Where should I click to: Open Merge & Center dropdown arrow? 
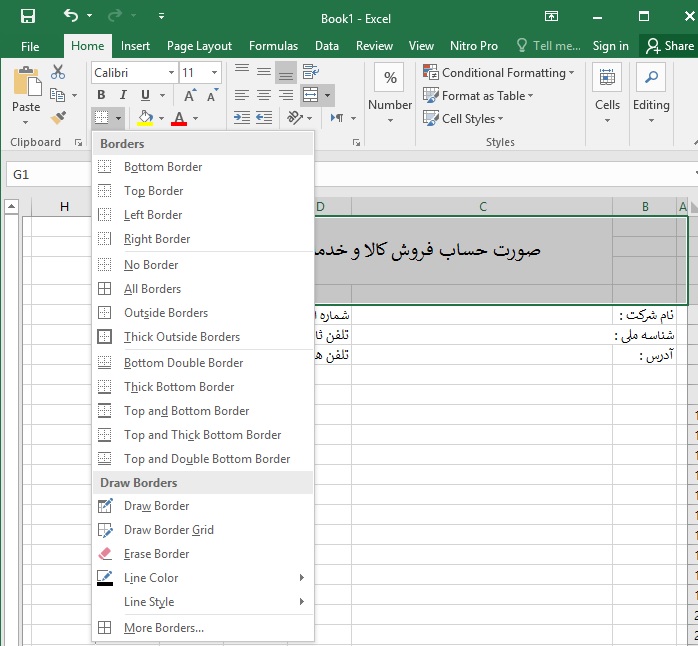click(328, 95)
